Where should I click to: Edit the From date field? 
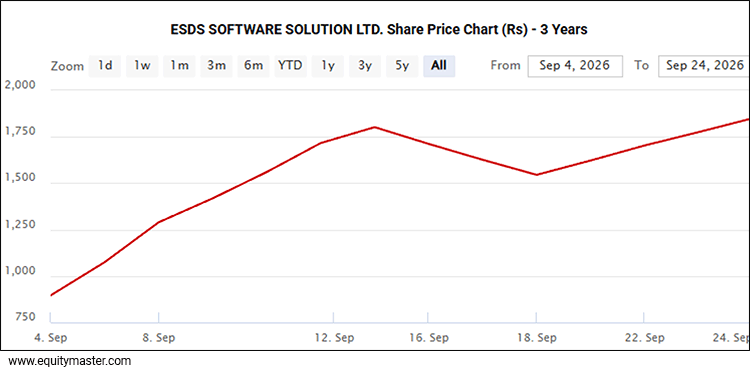tap(575, 66)
